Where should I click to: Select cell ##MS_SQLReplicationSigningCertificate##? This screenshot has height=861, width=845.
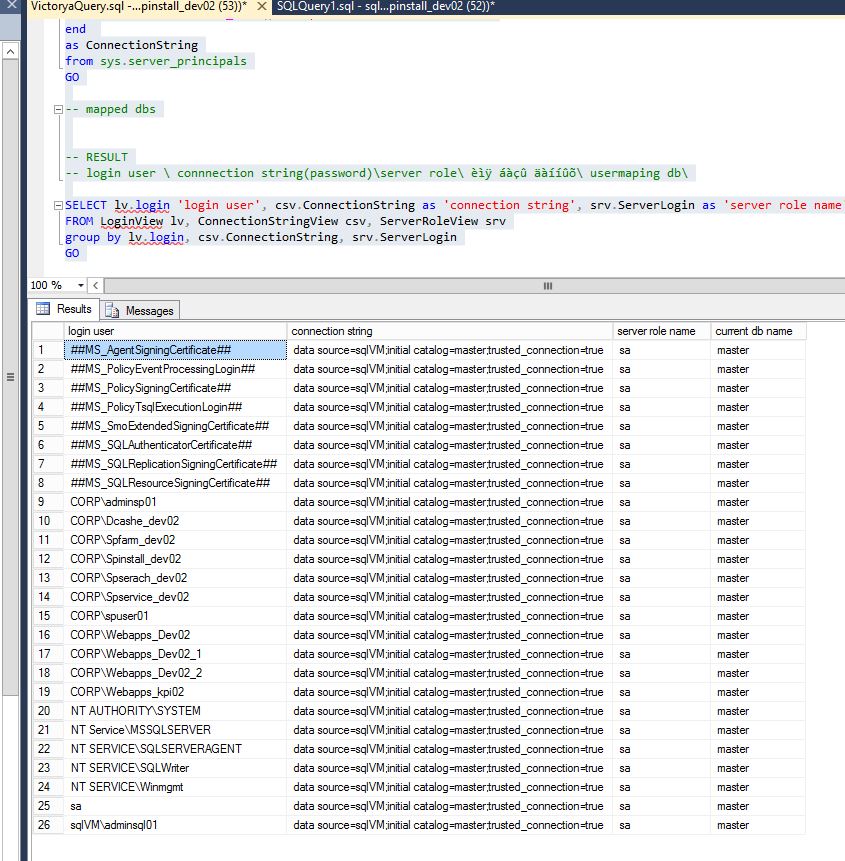coord(175,464)
